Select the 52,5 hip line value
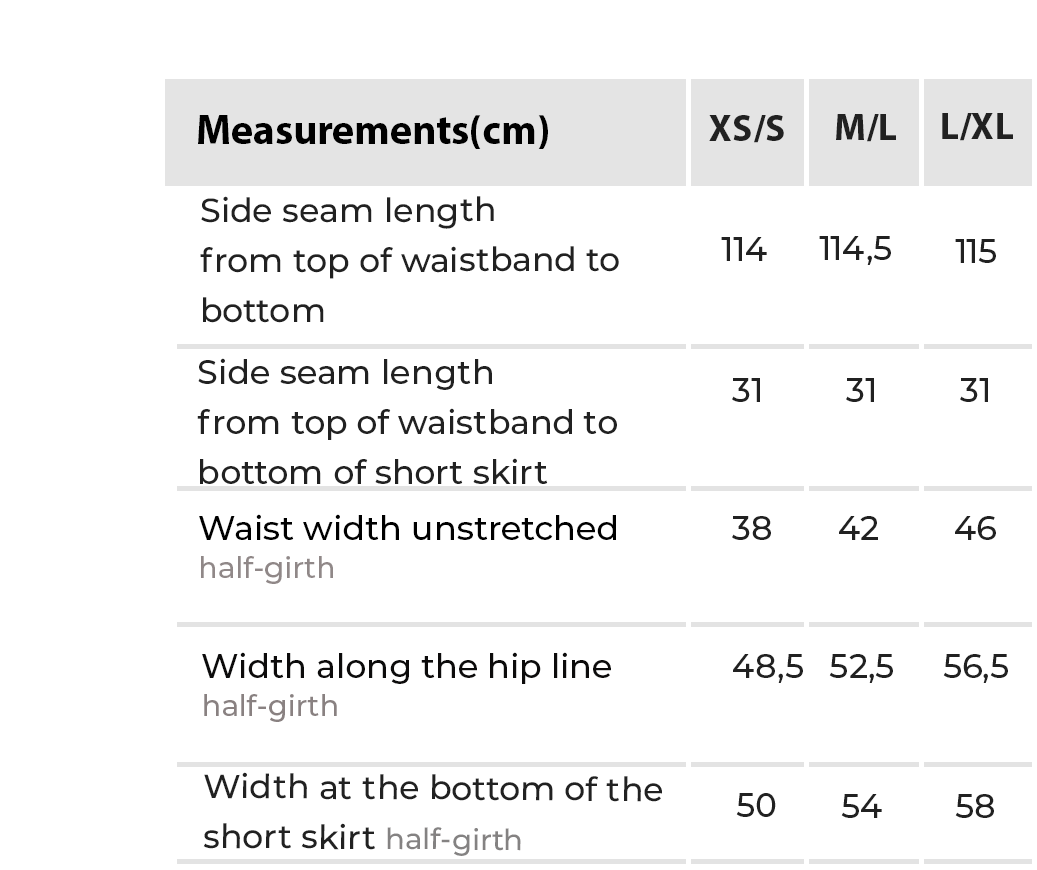 (x=861, y=666)
